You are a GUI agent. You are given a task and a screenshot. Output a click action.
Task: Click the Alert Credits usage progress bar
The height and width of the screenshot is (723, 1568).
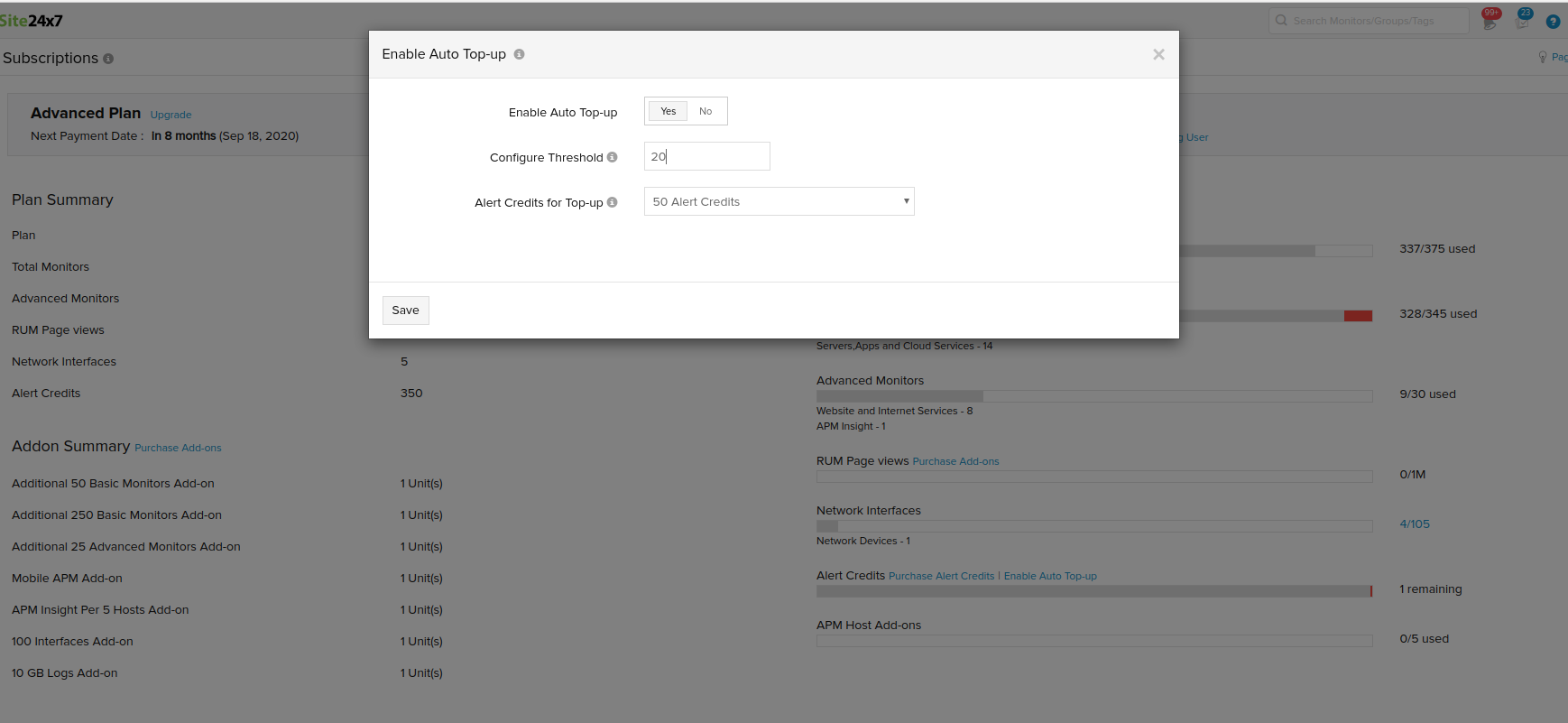pyautogui.click(x=1093, y=591)
